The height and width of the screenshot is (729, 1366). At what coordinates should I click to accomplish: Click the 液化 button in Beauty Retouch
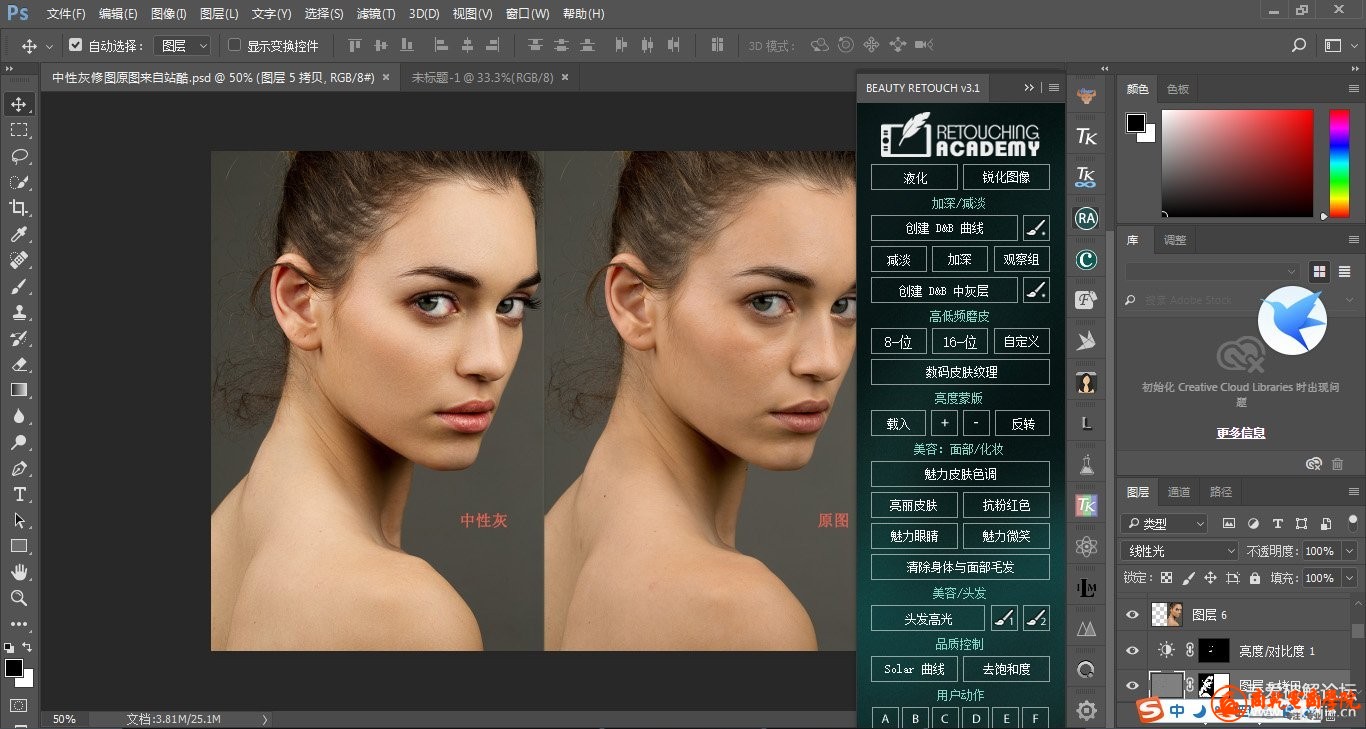[915, 178]
